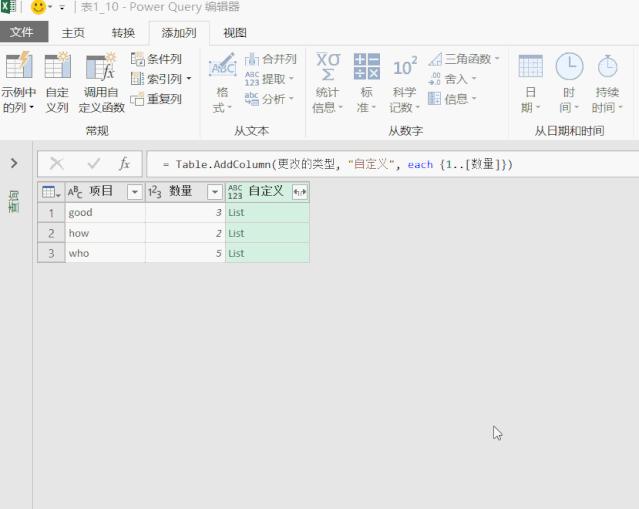The width and height of the screenshot is (639, 509).
Task: Switch to the 主页 ribbon tab
Action: 73,33
